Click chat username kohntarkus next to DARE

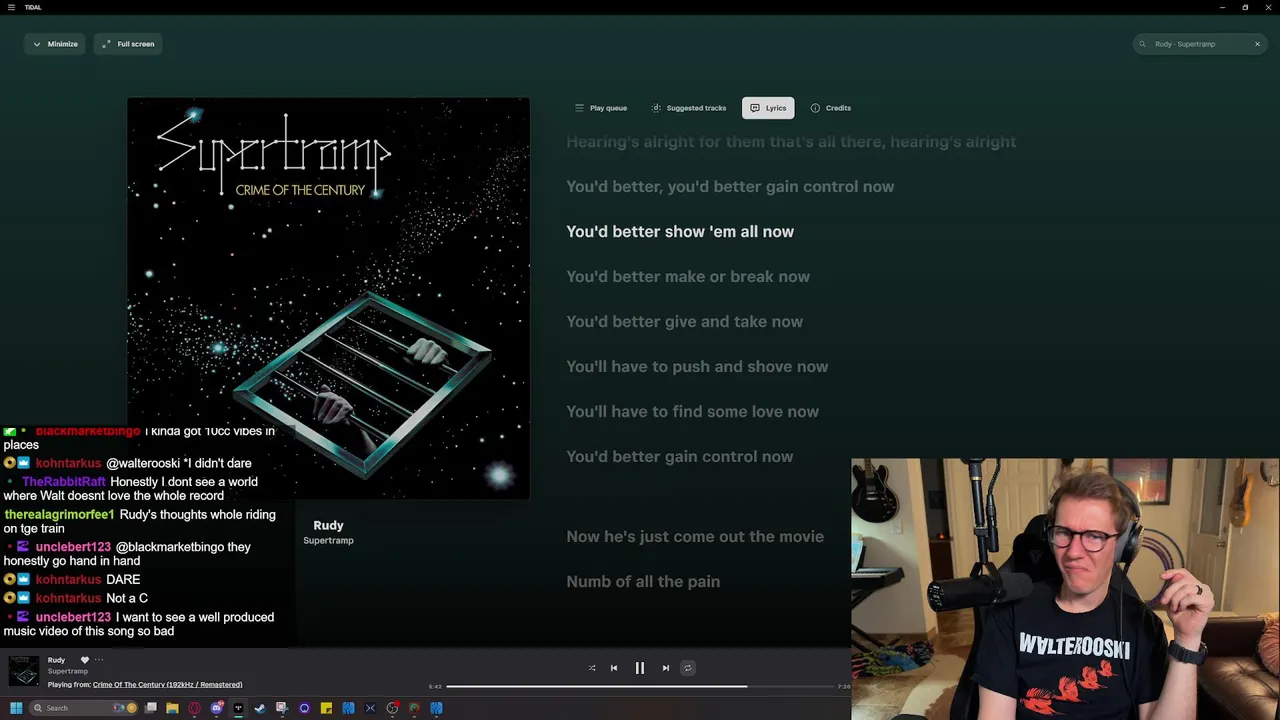[68, 580]
